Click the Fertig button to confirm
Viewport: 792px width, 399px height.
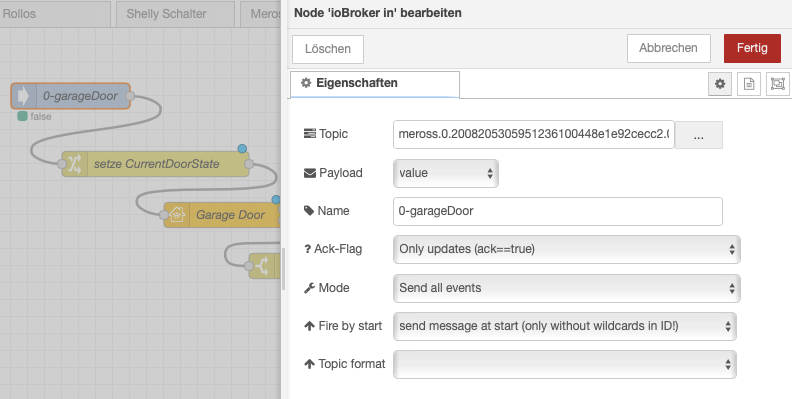(752, 48)
